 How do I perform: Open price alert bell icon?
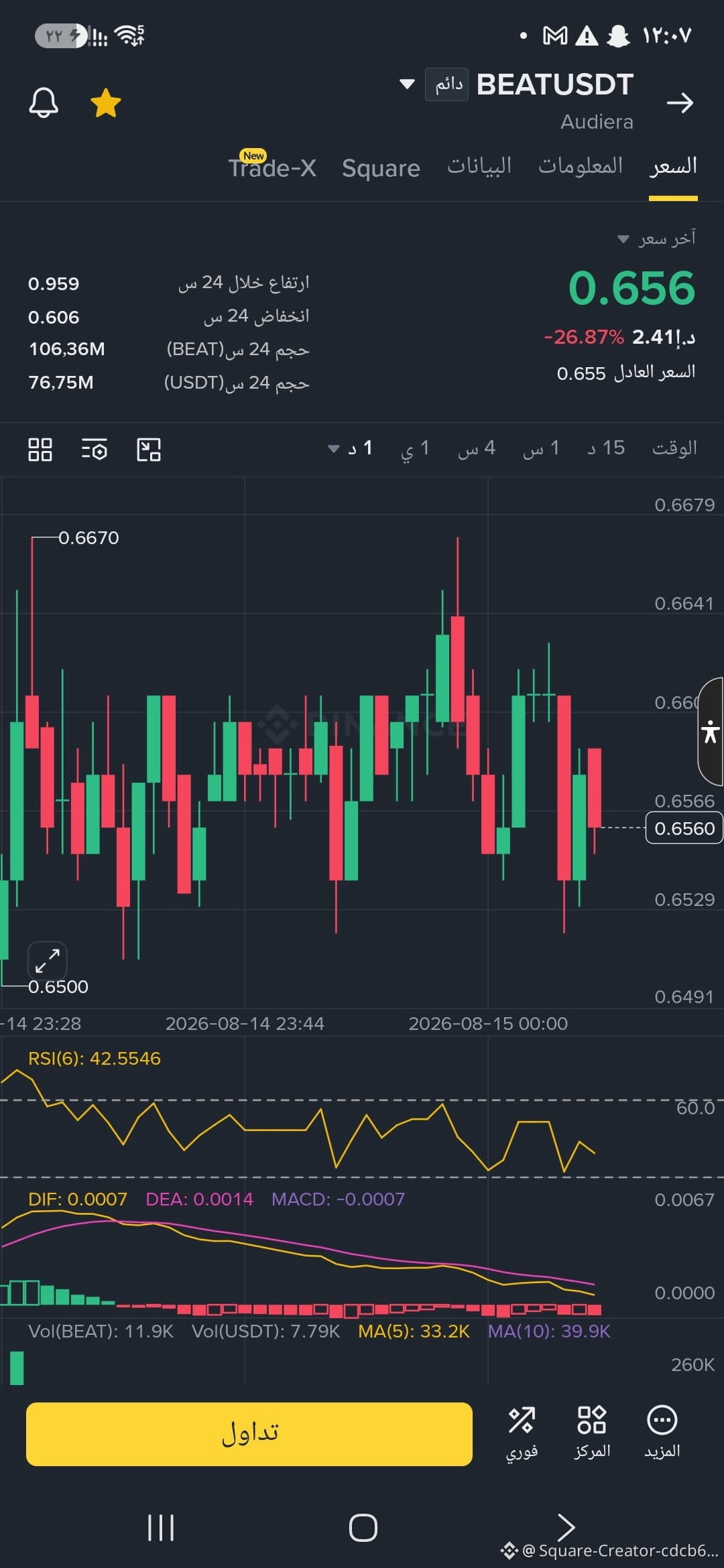44,103
